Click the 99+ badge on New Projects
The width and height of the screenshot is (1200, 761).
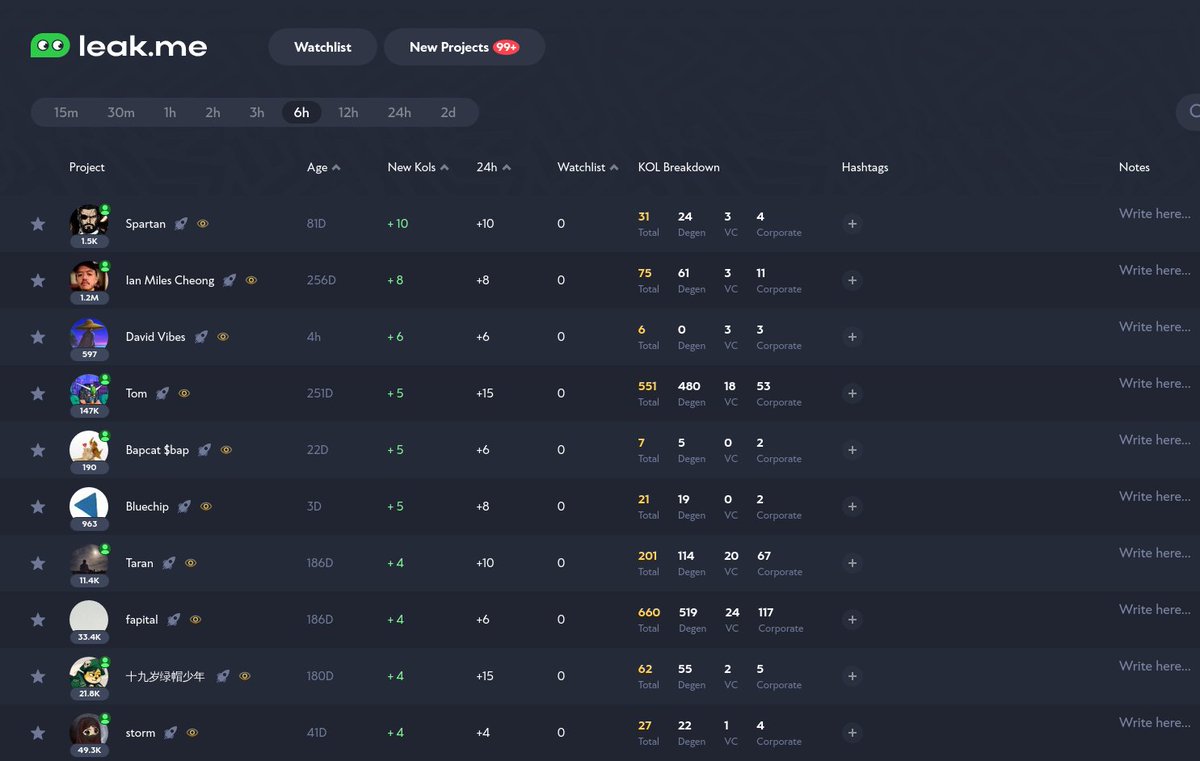[x=507, y=46]
